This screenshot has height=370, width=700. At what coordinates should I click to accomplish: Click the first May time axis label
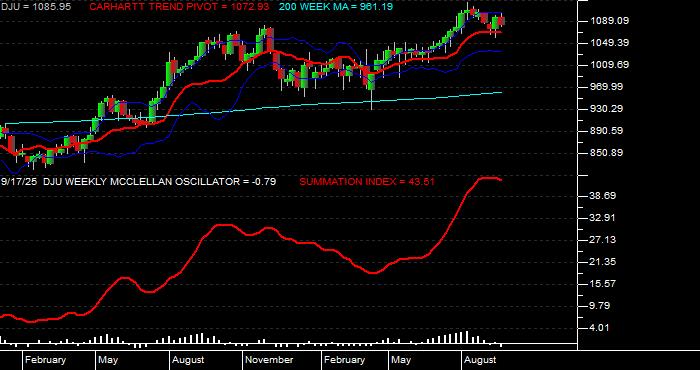coord(108,360)
